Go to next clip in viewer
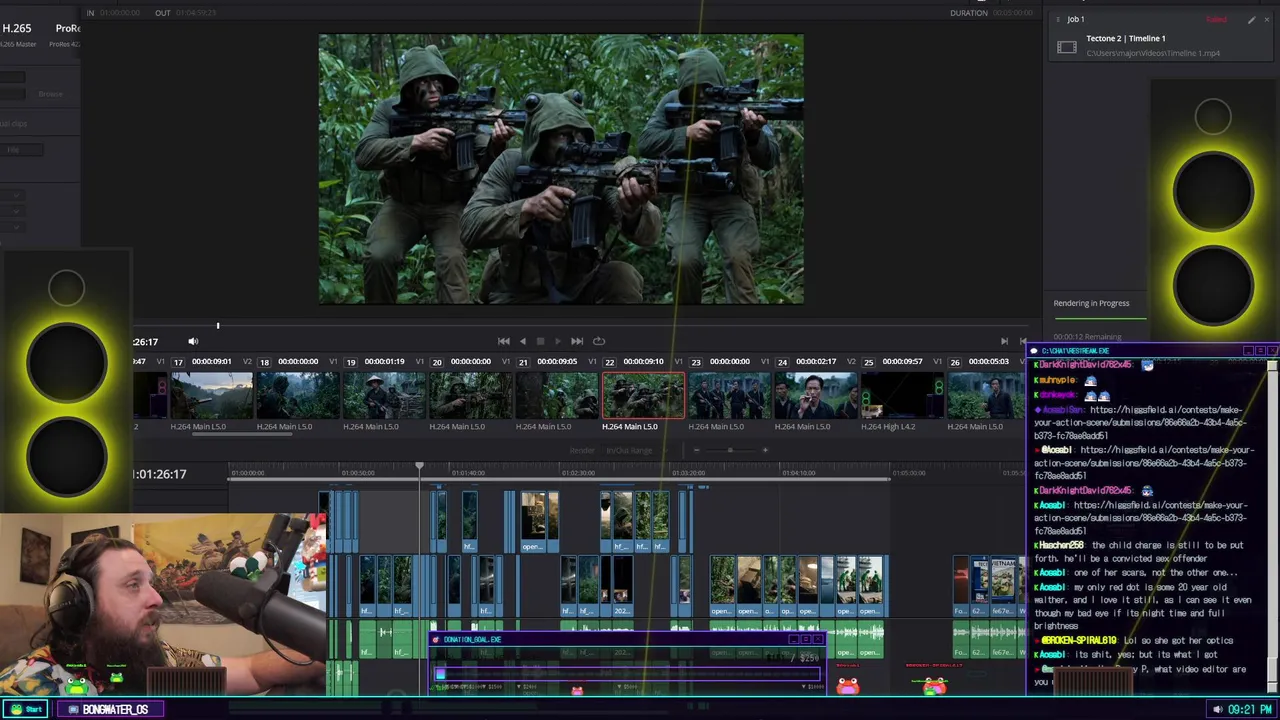The height and width of the screenshot is (720, 1280). point(1004,341)
